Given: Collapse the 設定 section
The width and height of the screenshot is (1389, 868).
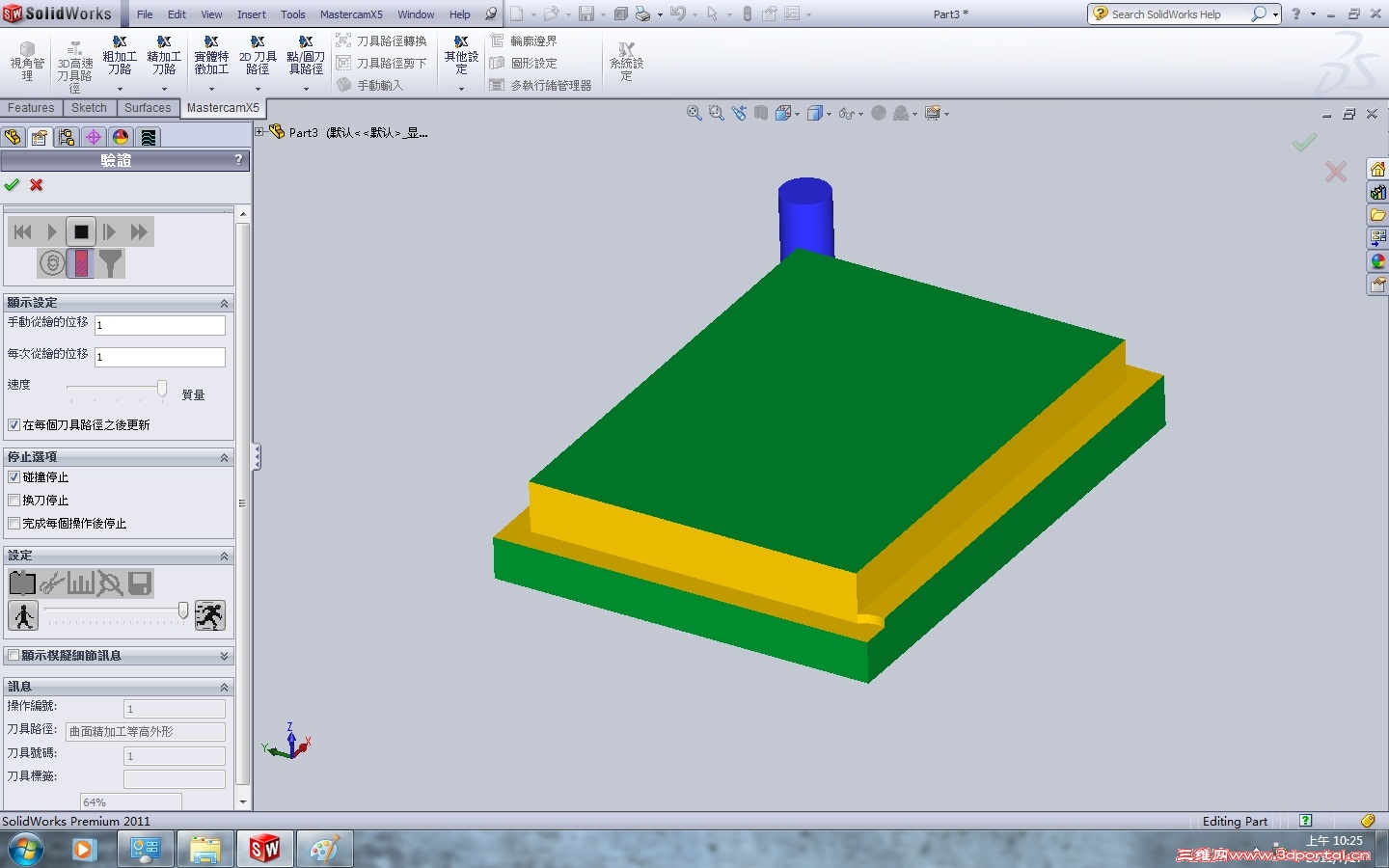Looking at the screenshot, I should tap(224, 556).
